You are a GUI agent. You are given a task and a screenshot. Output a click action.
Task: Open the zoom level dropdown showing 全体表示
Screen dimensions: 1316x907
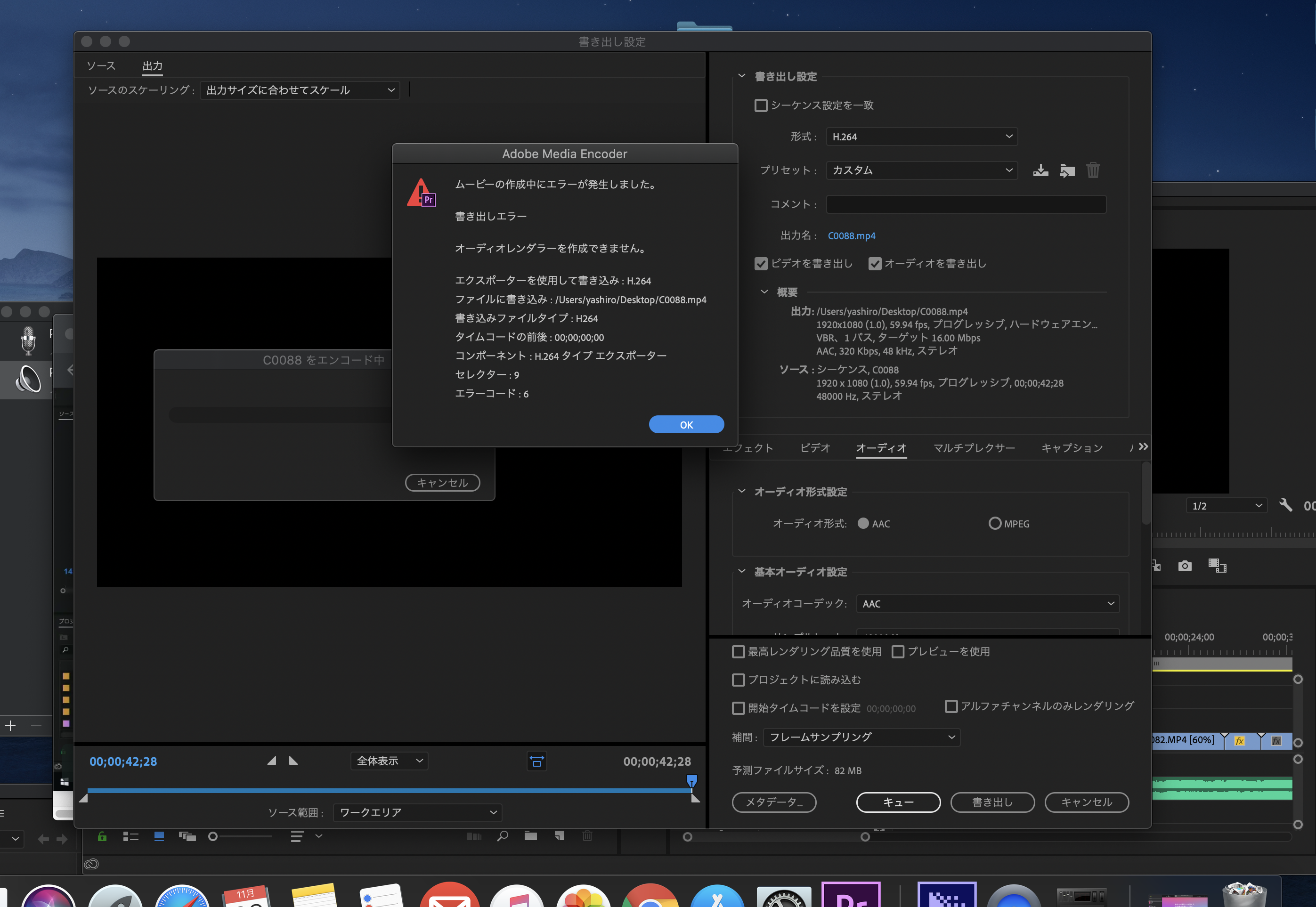coord(389,761)
